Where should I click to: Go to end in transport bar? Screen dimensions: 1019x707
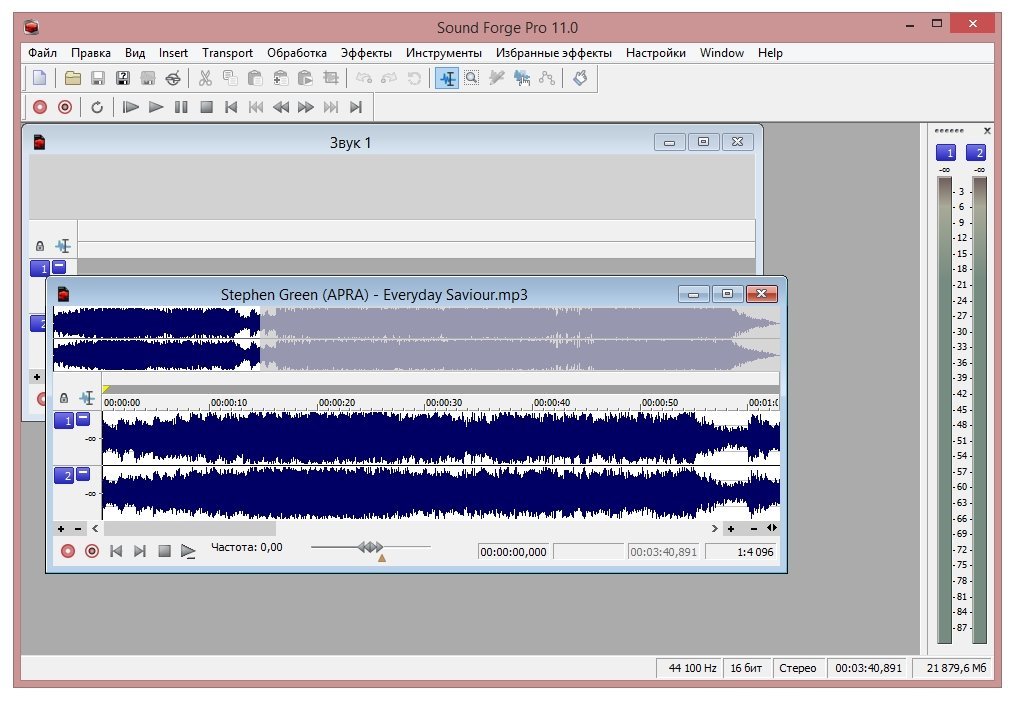click(355, 107)
